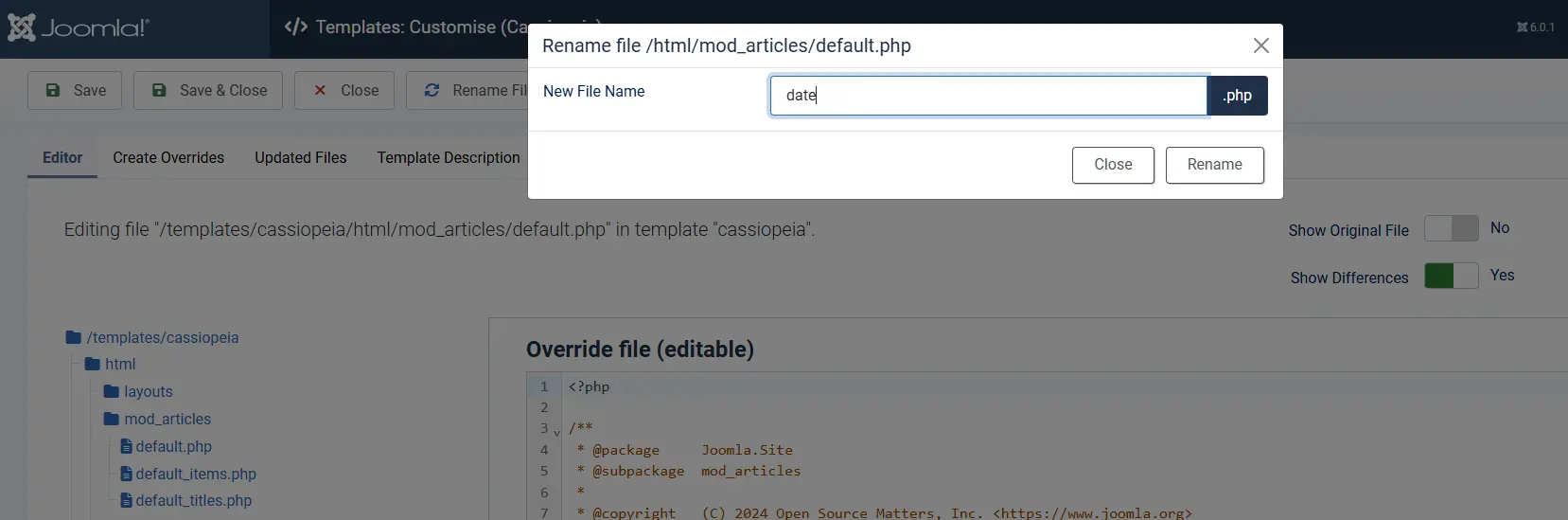This screenshot has height=520, width=1568.
Task: Open default.php in the file tree
Action: point(167,446)
